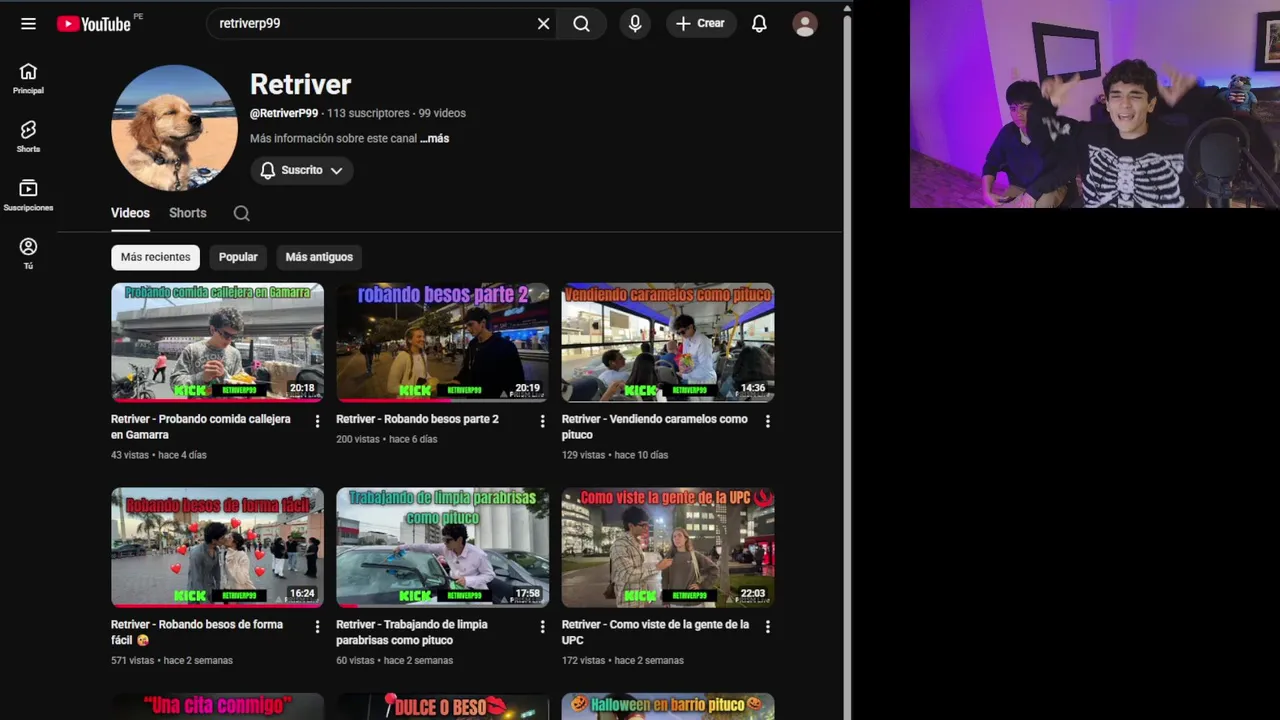Image resolution: width=1280 pixels, height=720 pixels.
Task: Click title Probando comida callejera en Gamarra
Action: pyautogui.click(x=201, y=427)
